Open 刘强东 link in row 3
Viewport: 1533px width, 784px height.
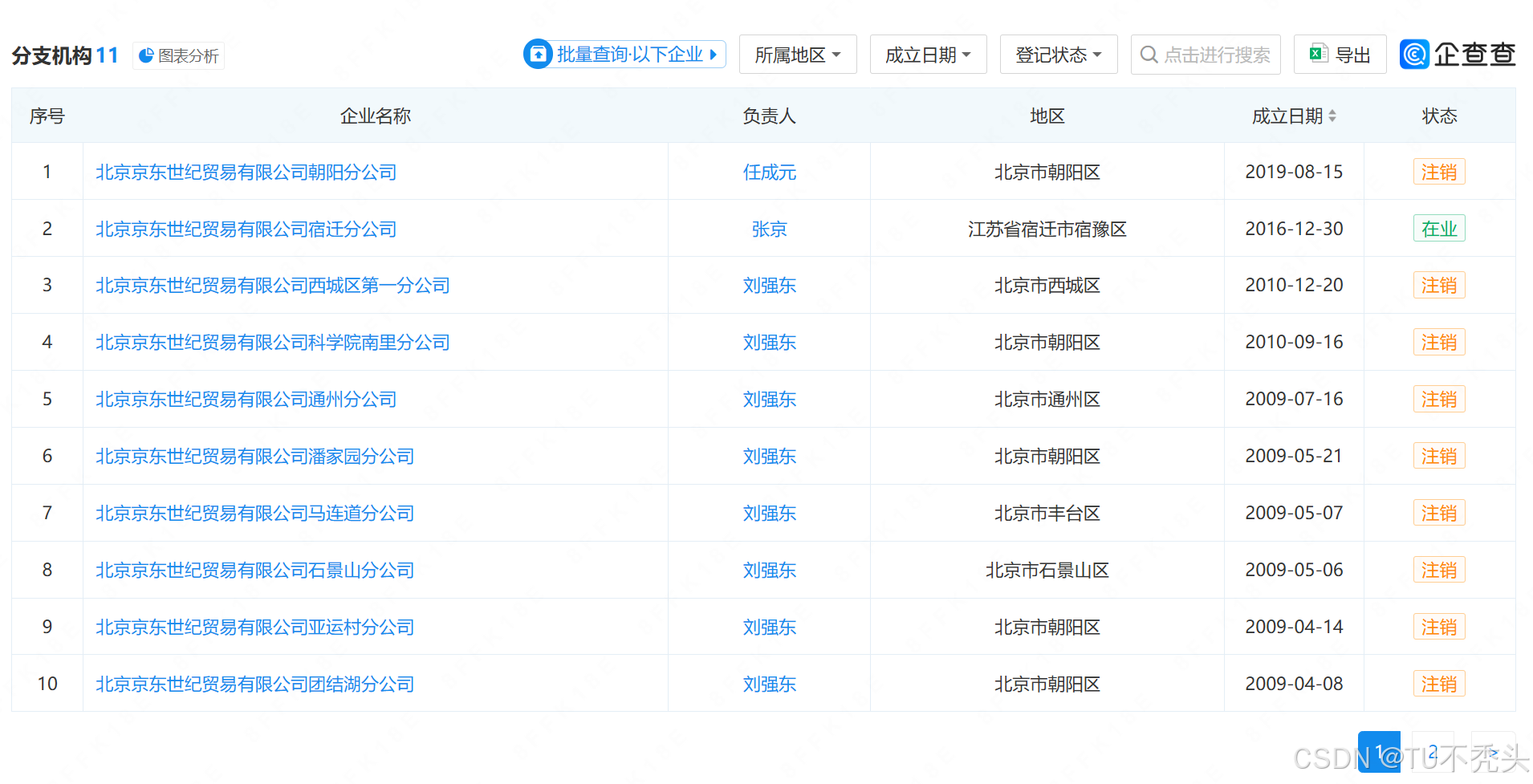[769, 285]
